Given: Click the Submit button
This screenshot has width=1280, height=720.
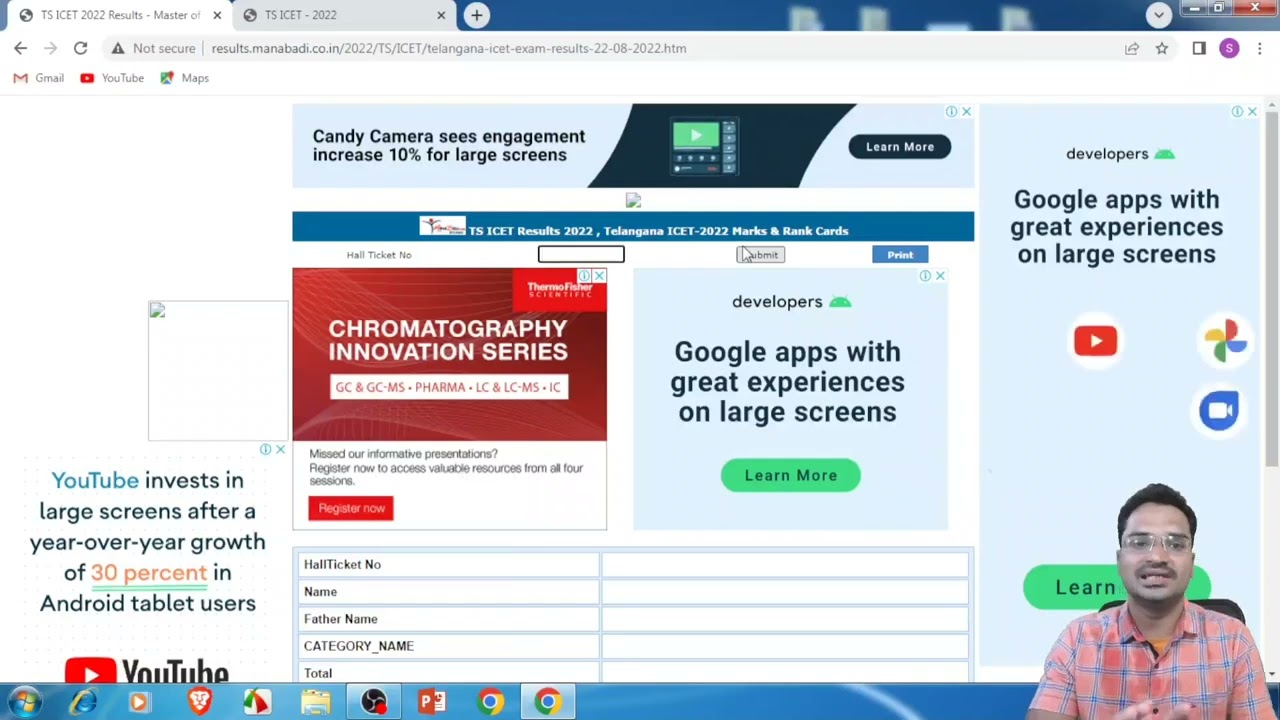Looking at the screenshot, I should click(761, 255).
